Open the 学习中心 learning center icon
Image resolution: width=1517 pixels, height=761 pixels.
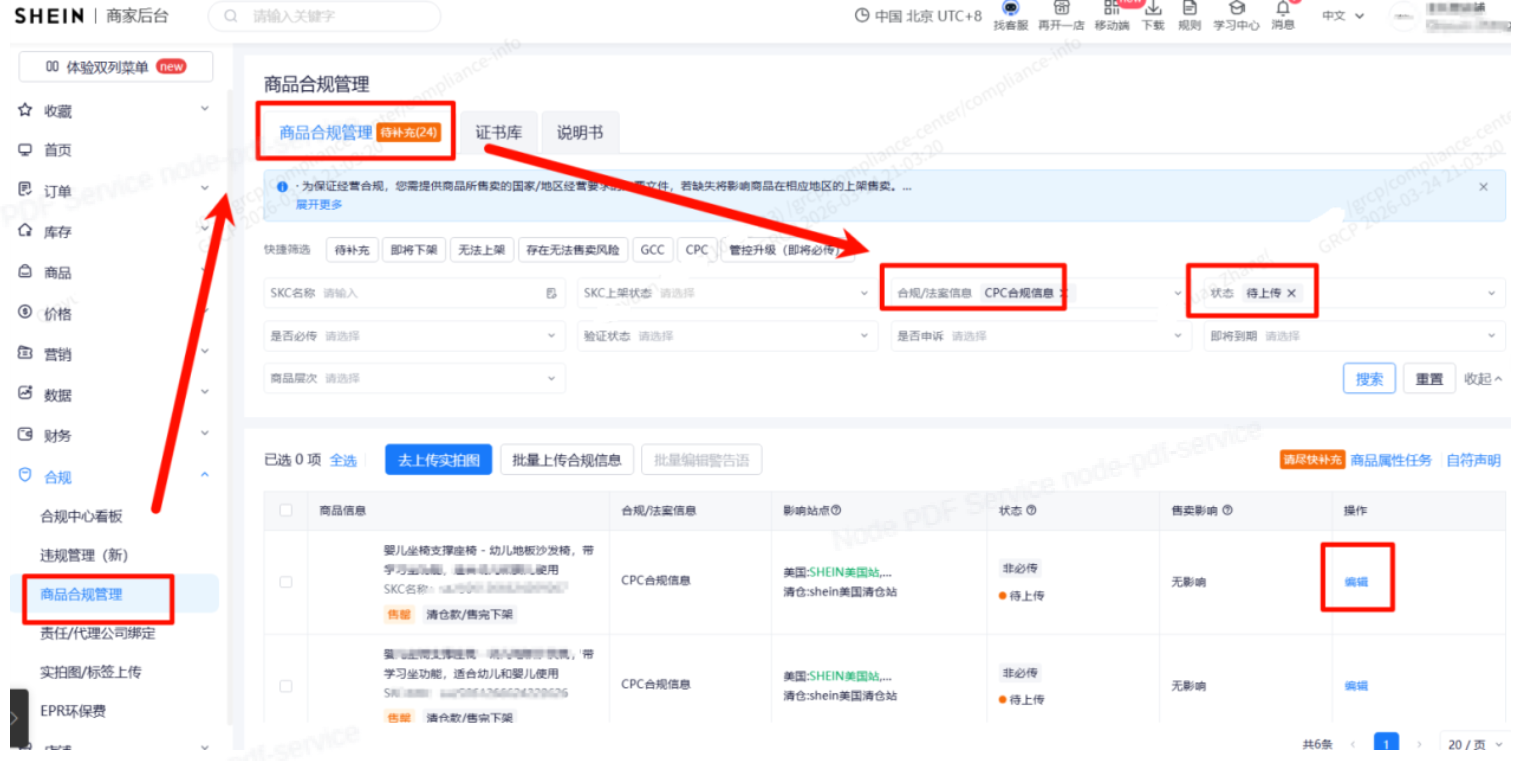click(x=1237, y=8)
